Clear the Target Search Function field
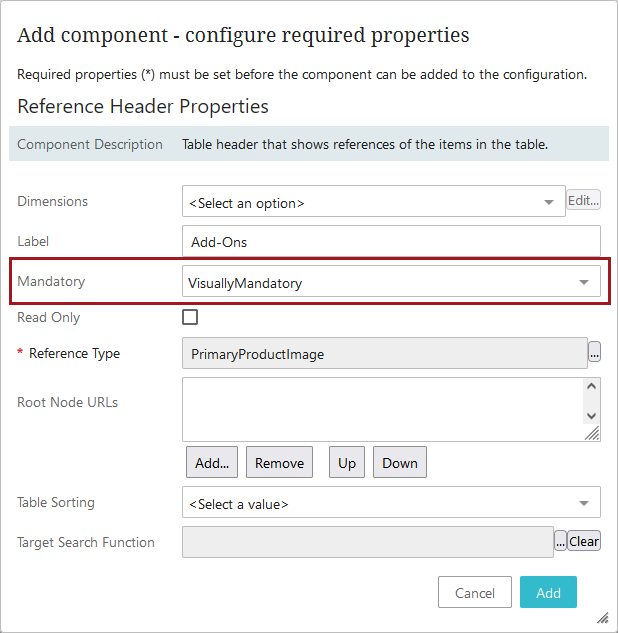 point(584,541)
